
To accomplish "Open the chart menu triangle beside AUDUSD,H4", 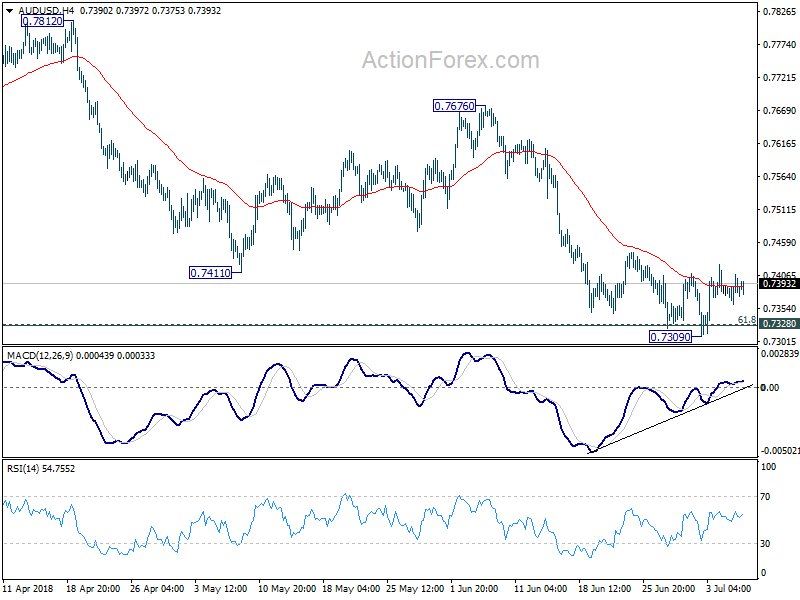I will click(9, 10).
